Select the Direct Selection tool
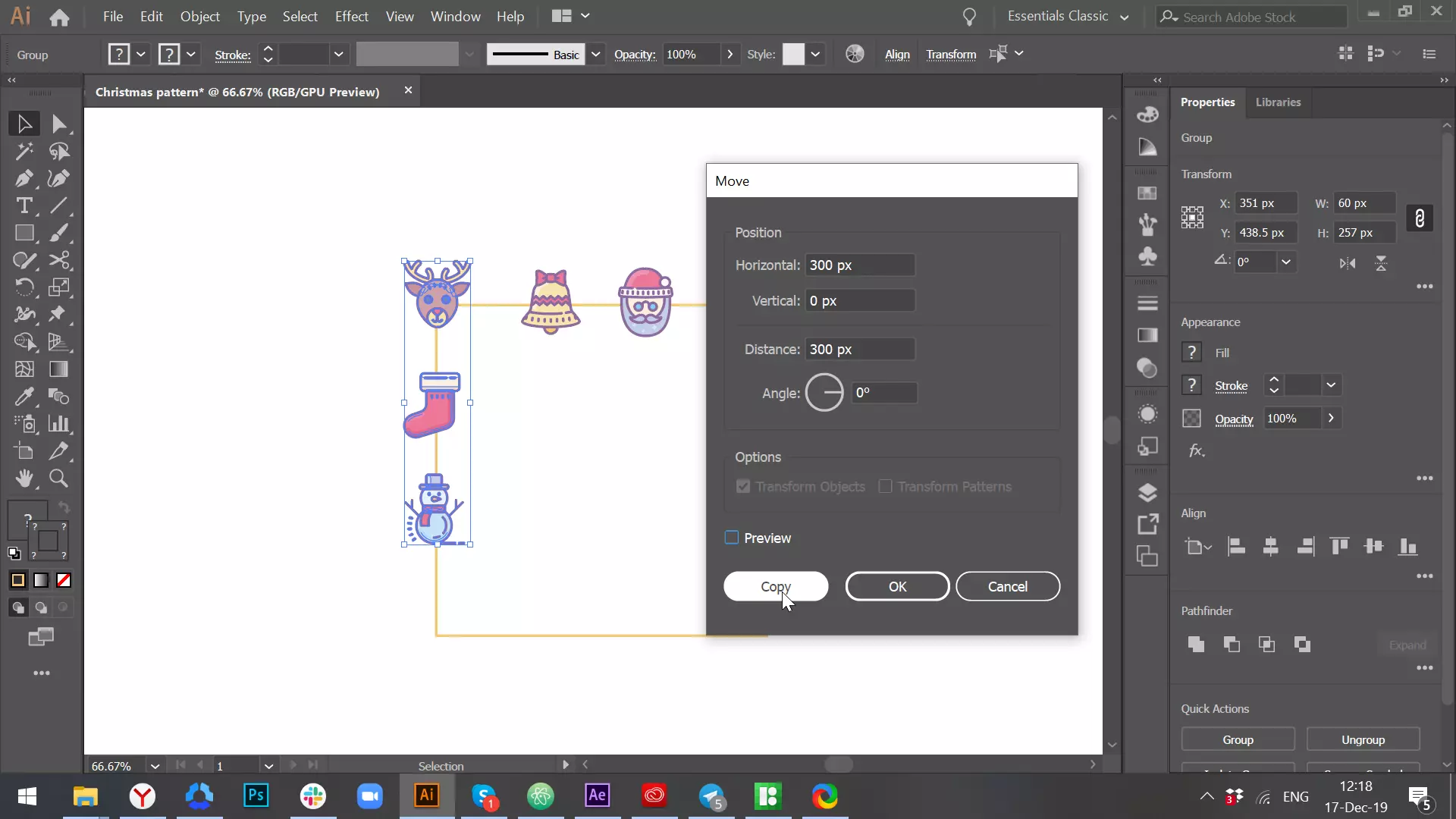This screenshot has width=1456, height=819. pos(59,124)
